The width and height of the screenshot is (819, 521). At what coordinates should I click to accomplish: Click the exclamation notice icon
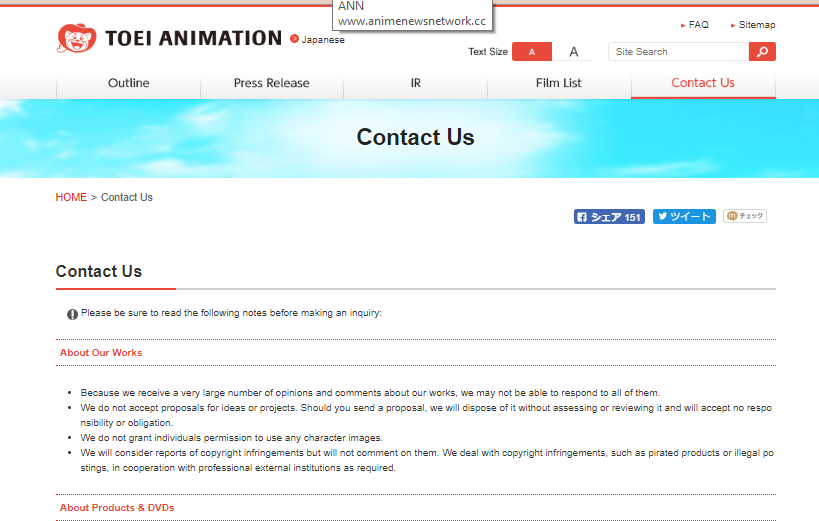(72, 314)
